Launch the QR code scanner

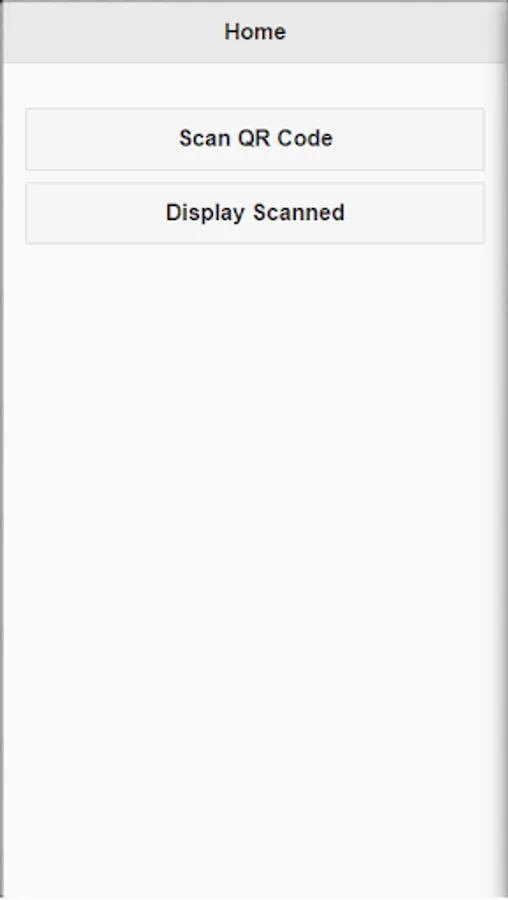click(255, 139)
